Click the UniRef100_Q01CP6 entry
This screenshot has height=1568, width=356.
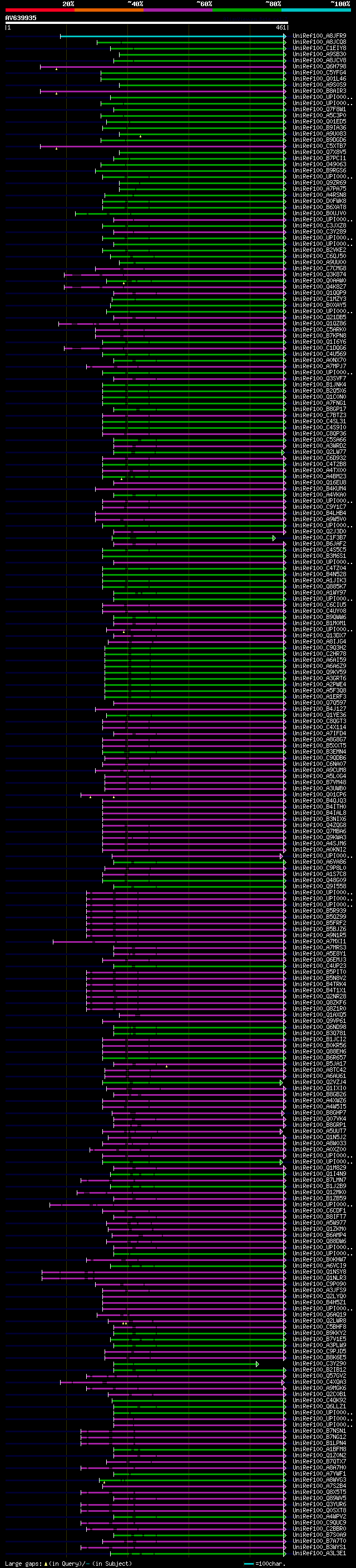coord(319,794)
